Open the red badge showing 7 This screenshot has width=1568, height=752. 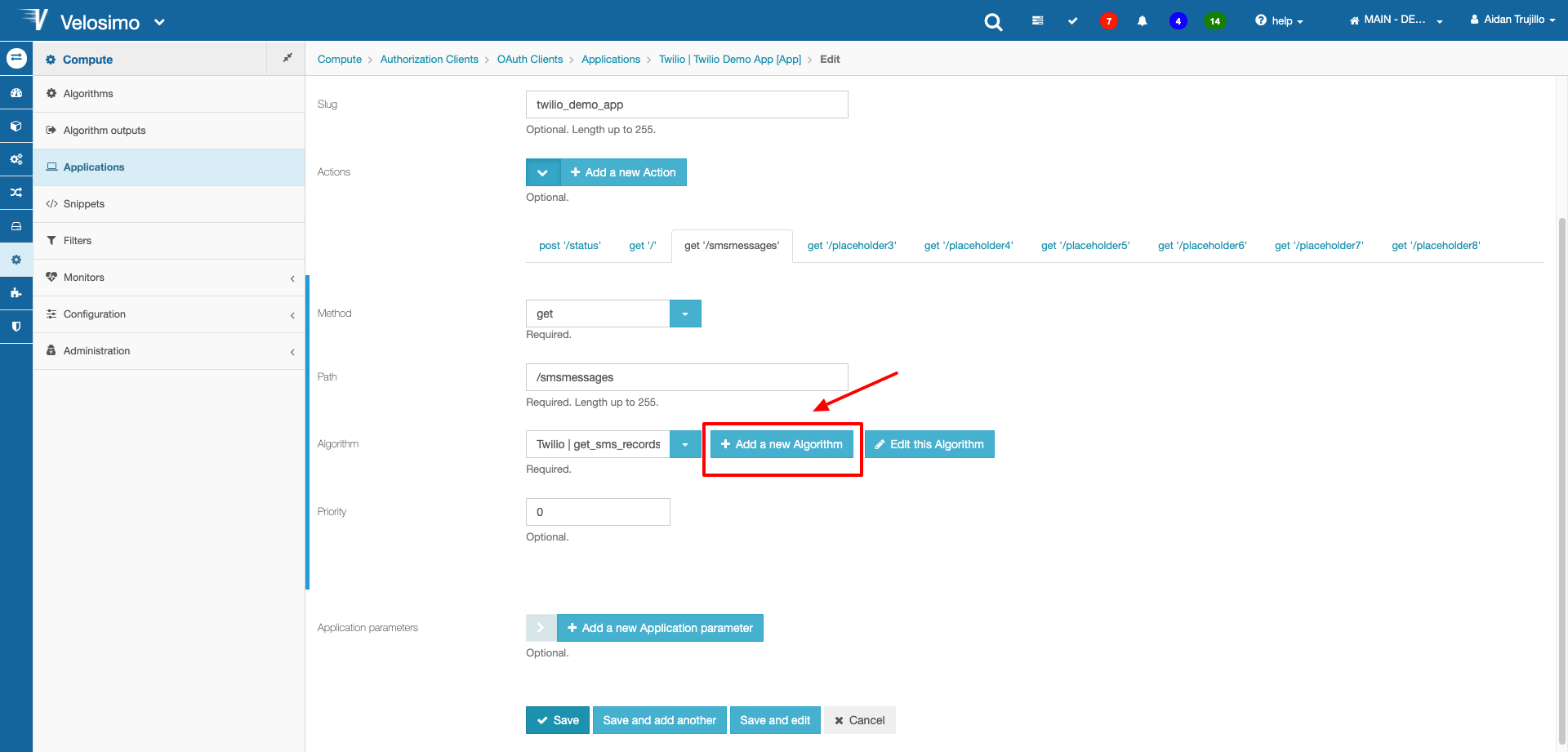tap(1108, 21)
